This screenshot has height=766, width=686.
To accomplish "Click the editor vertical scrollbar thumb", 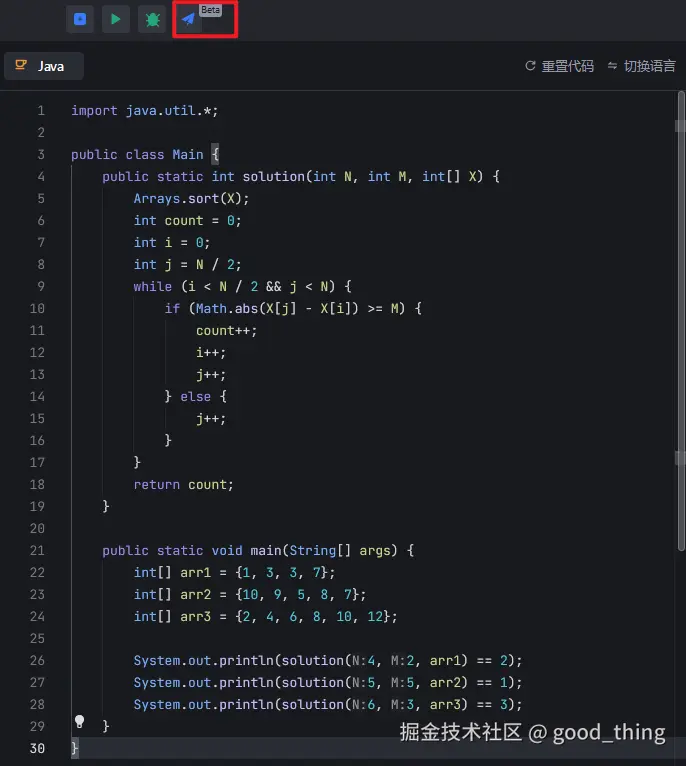I will pyautogui.click(x=681, y=321).
